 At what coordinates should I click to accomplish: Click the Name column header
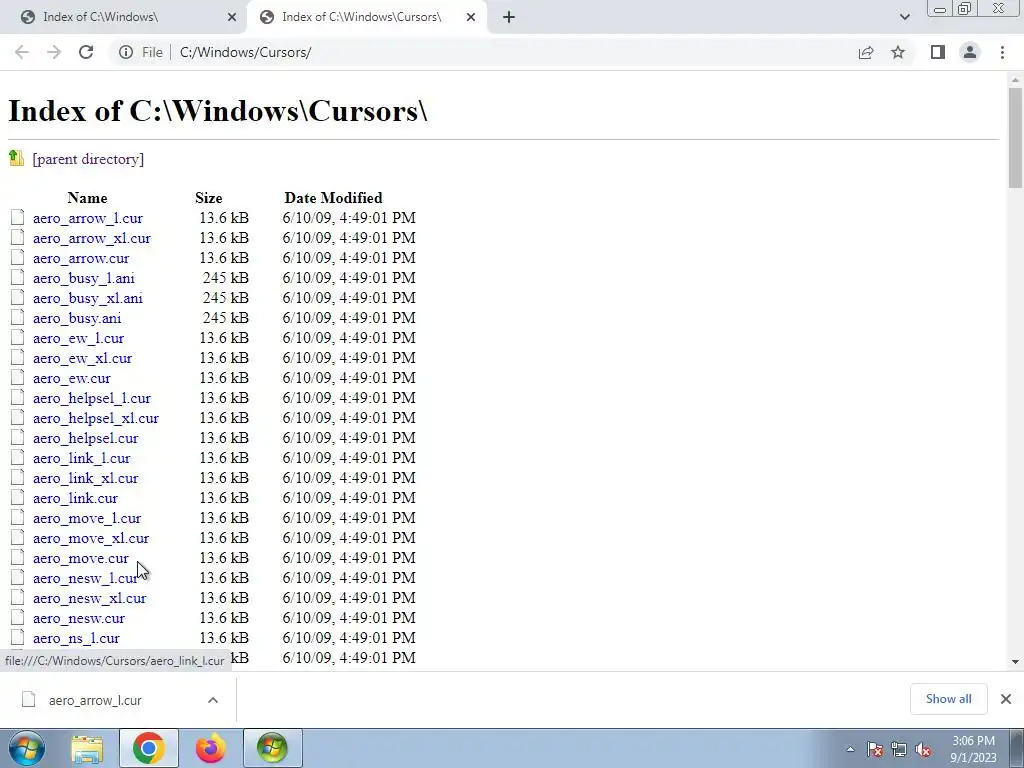coord(88,198)
